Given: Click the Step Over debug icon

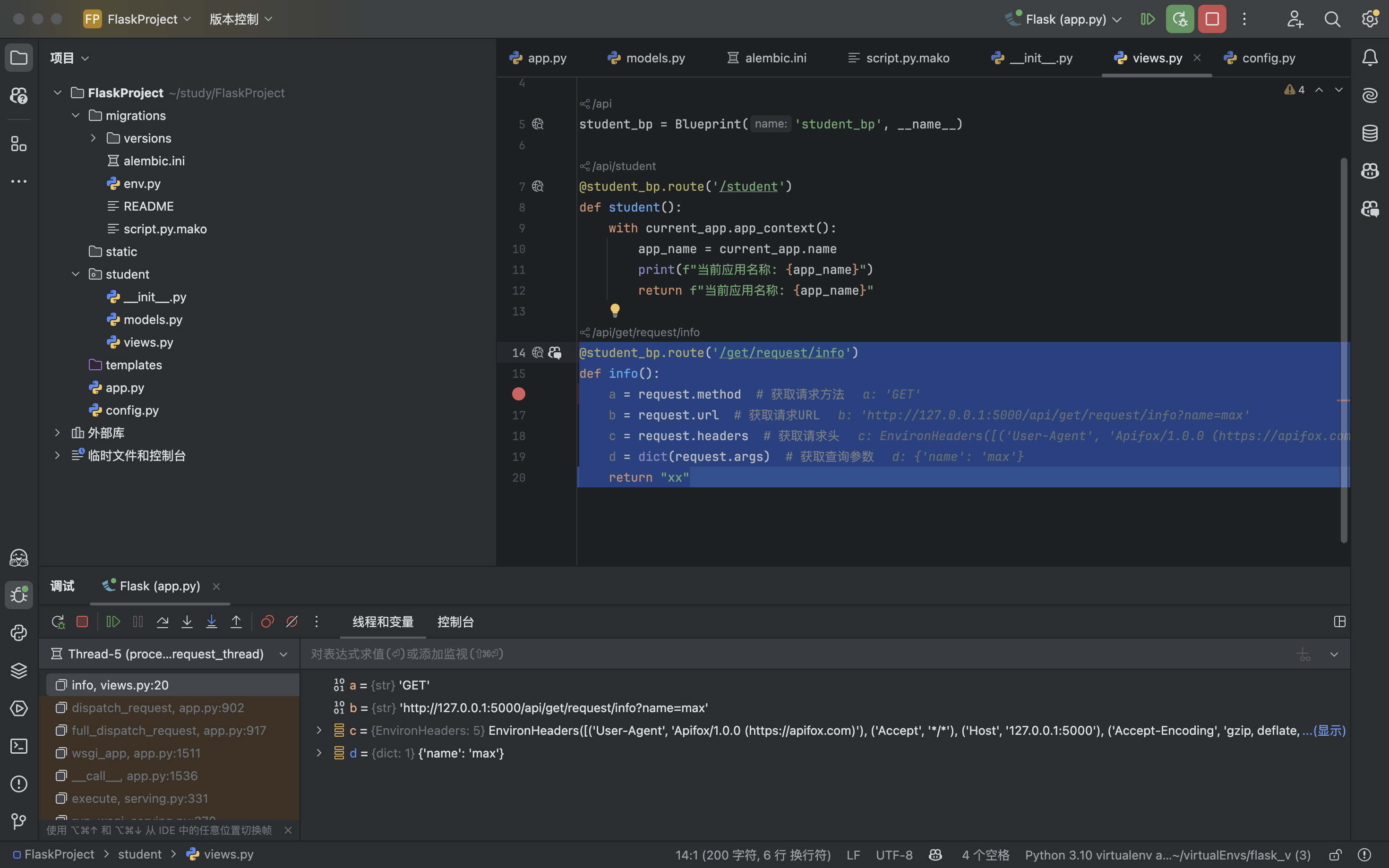Looking at the screenshot, I should [163, 622].
